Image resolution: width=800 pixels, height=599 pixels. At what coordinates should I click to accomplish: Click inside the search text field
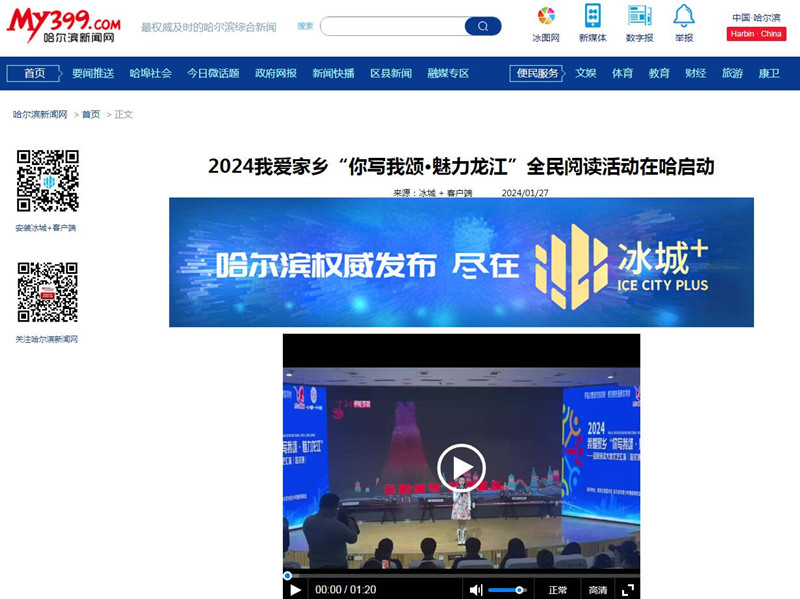tap(390, 26)
